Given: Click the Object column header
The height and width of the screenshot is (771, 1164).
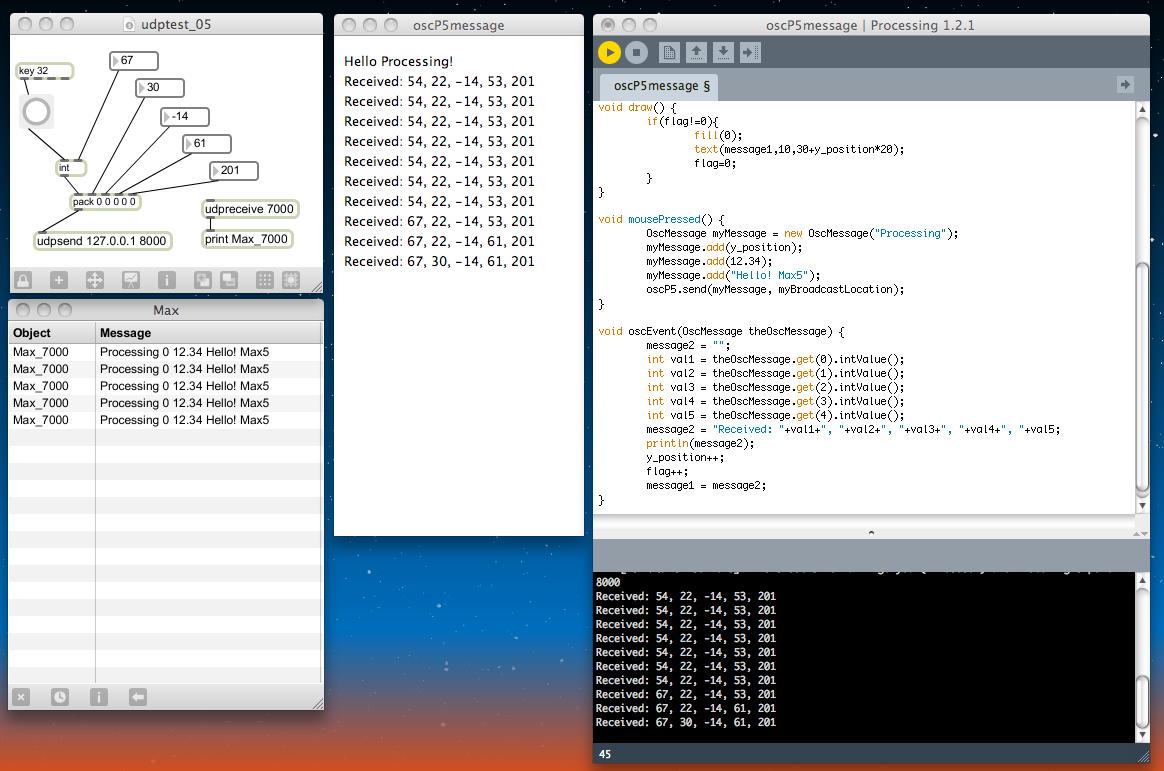Looking at the screenshot, I should click(x=32, y=333).
